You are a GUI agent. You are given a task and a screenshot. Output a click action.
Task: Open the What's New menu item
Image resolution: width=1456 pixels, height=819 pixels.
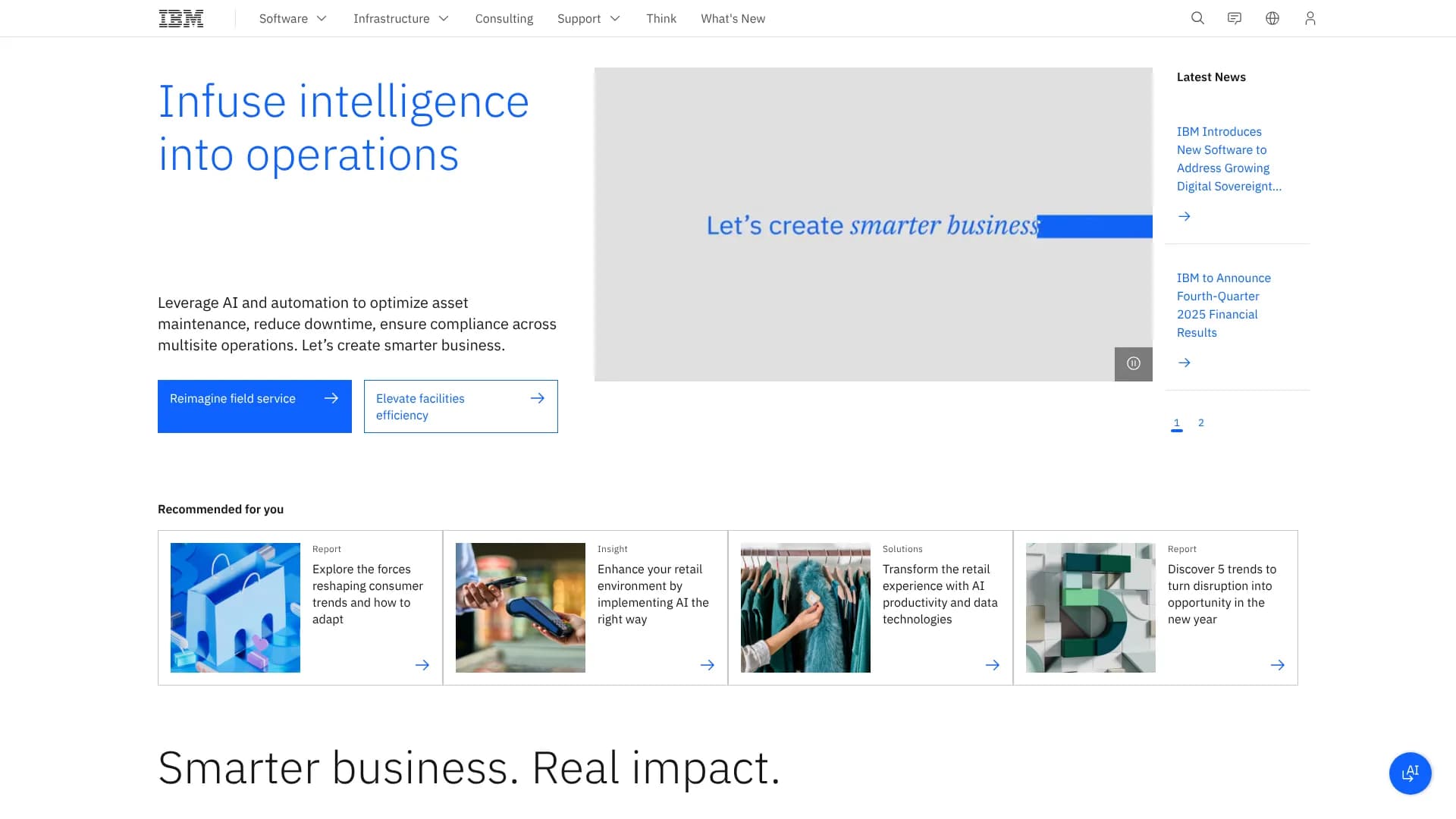click(x=733, y=18)
